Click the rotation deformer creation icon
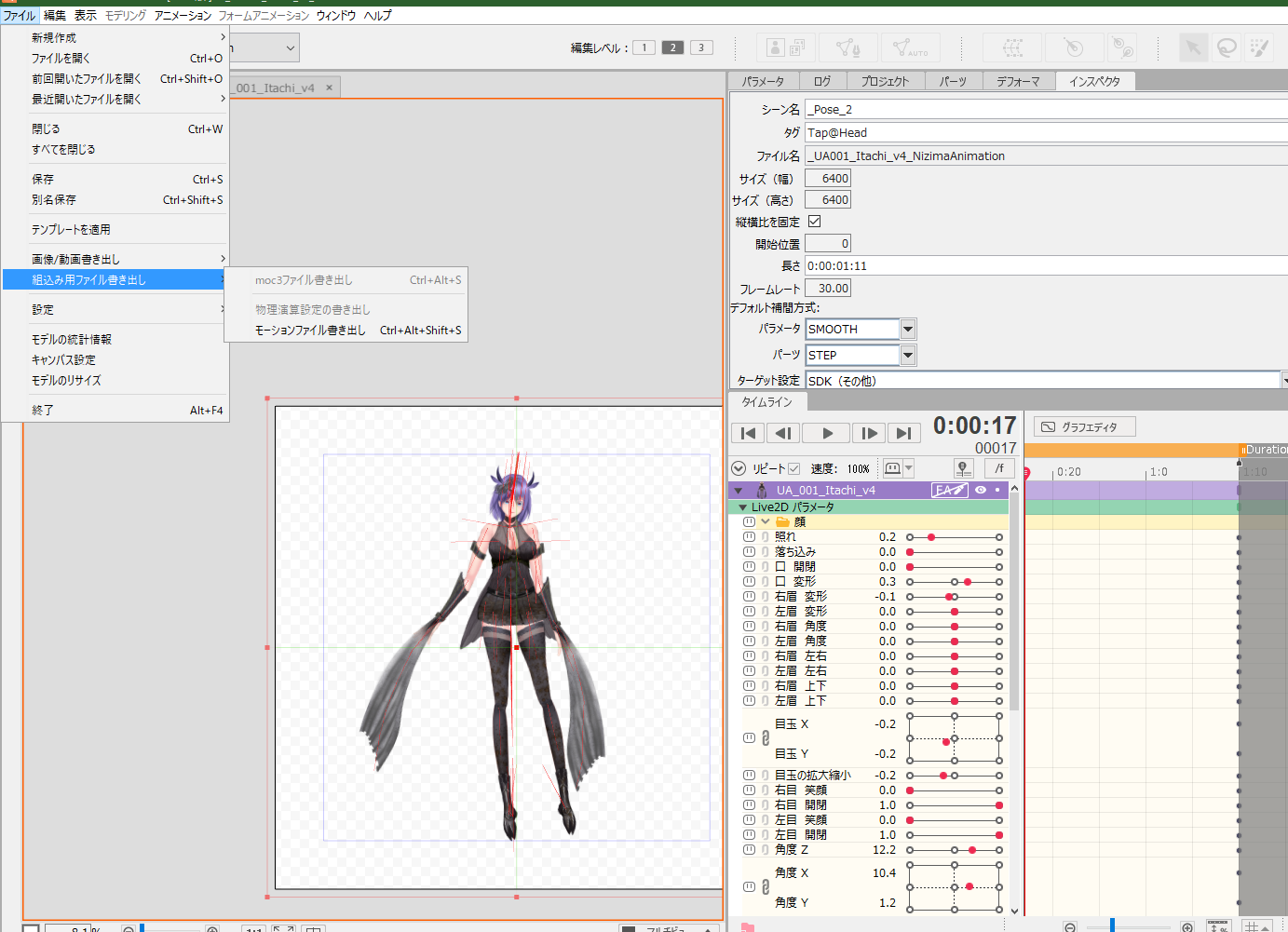This screenshot has width=1288, height=932. coord(1074,47)
